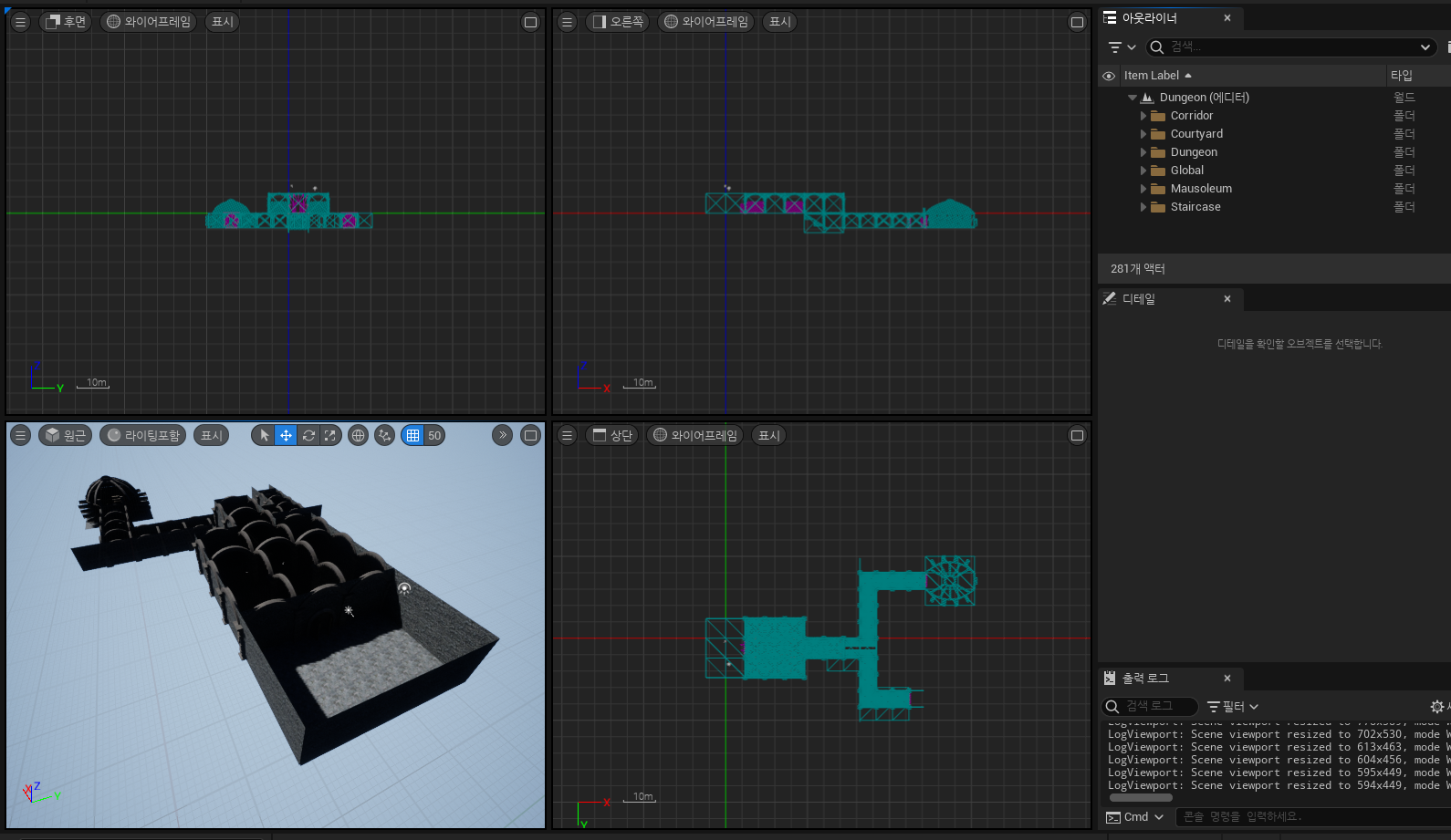This screenshot has width=1451, height=840.
Task: Open perspective viewport hamburger options menu
Action: (20, 436)
